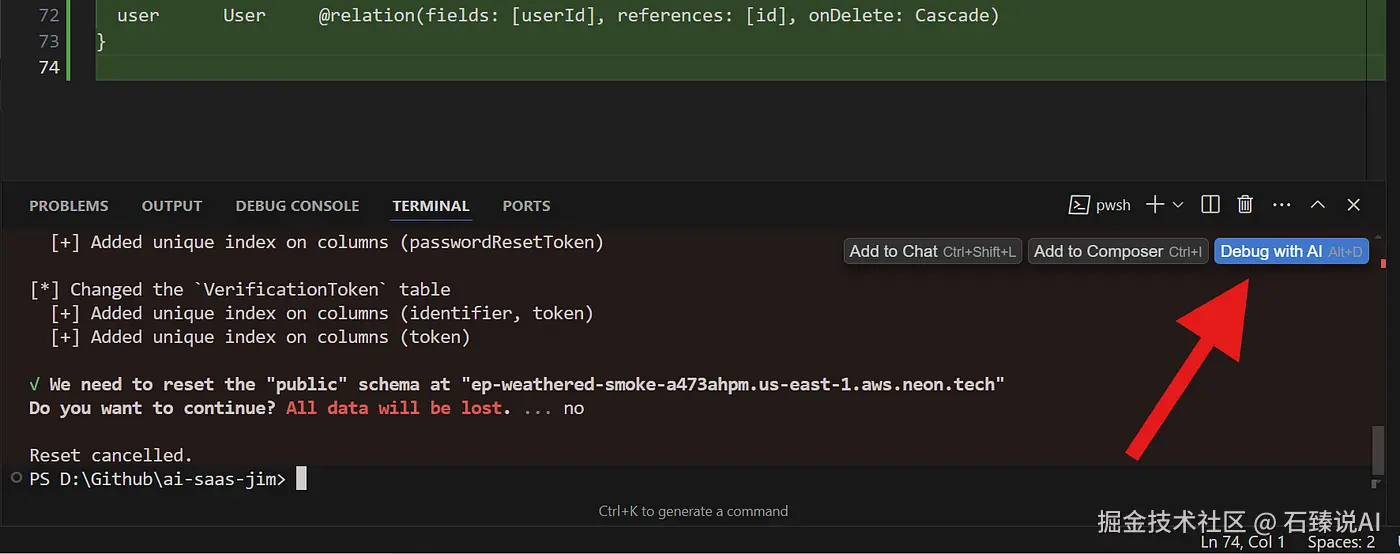This screenshot has width=1400, height=554.
Task: Show the DEBUG CONSOLE tab
Action: pos(297,206)
